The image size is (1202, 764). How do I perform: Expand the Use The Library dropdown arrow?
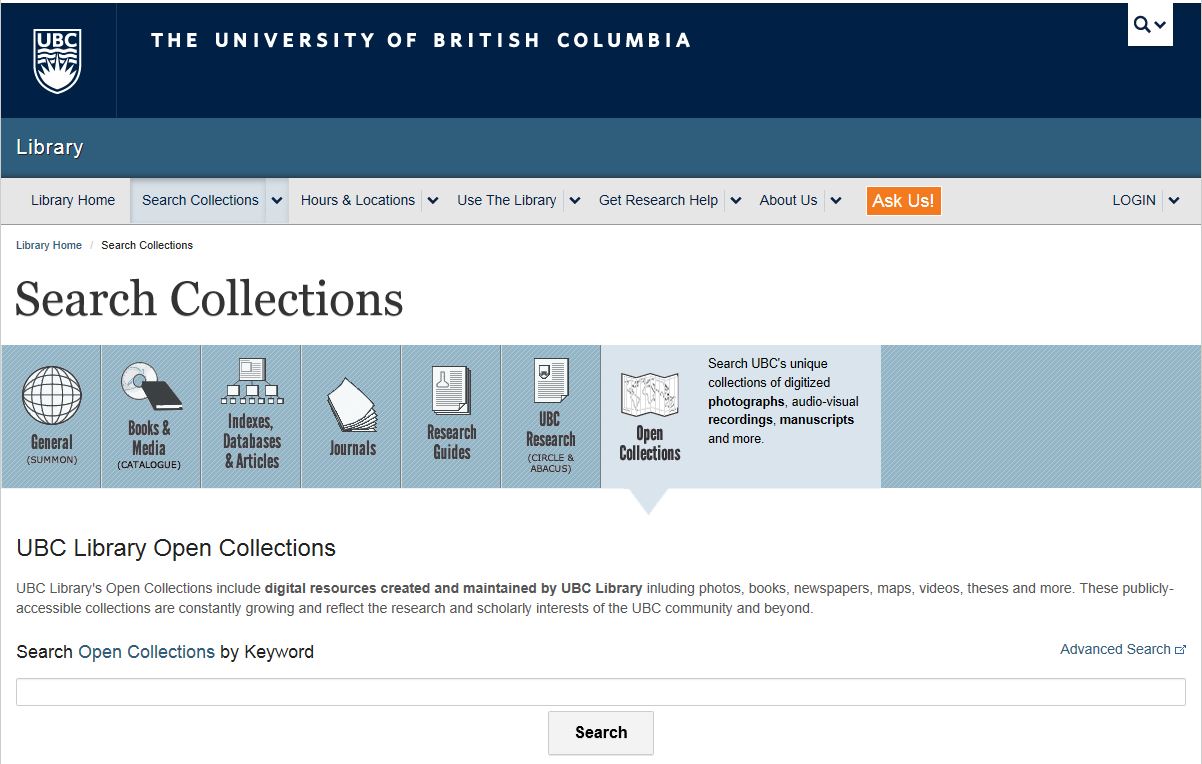pos(575,200)
